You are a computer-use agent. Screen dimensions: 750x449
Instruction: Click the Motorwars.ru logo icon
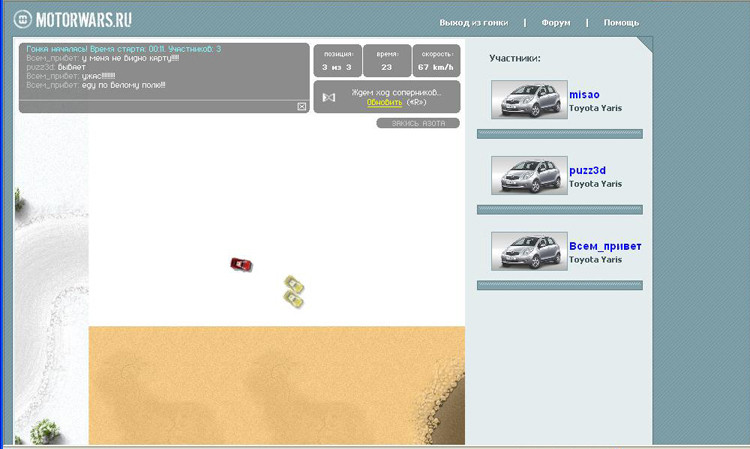[24, 19]
